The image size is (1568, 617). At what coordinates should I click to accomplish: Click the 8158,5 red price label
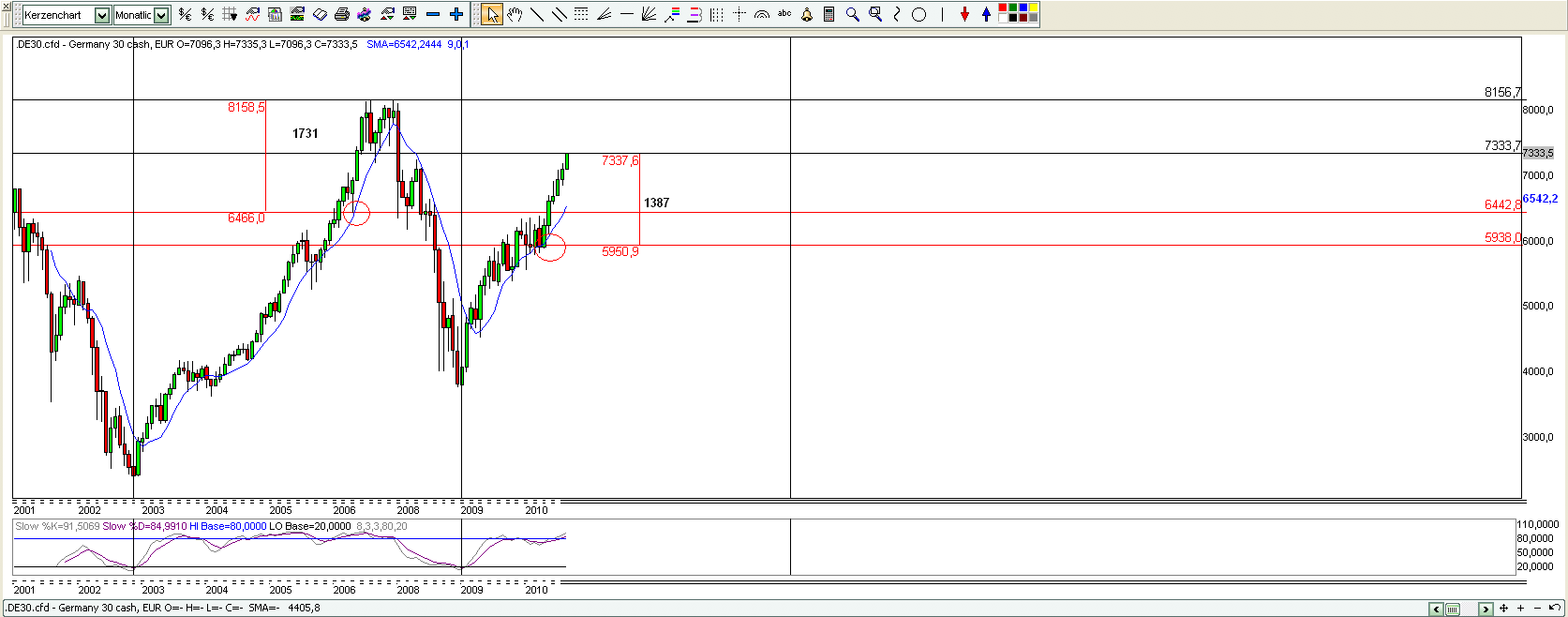tap(246, 108)
